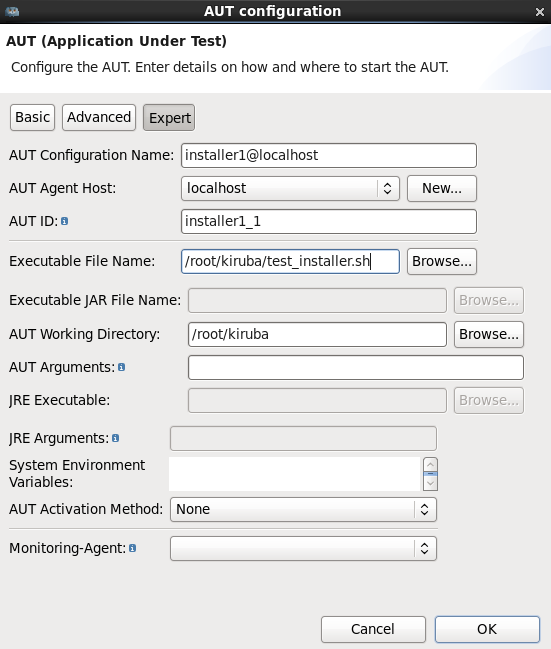Click the System Environment Variables scrollbar

coord(431,474)
